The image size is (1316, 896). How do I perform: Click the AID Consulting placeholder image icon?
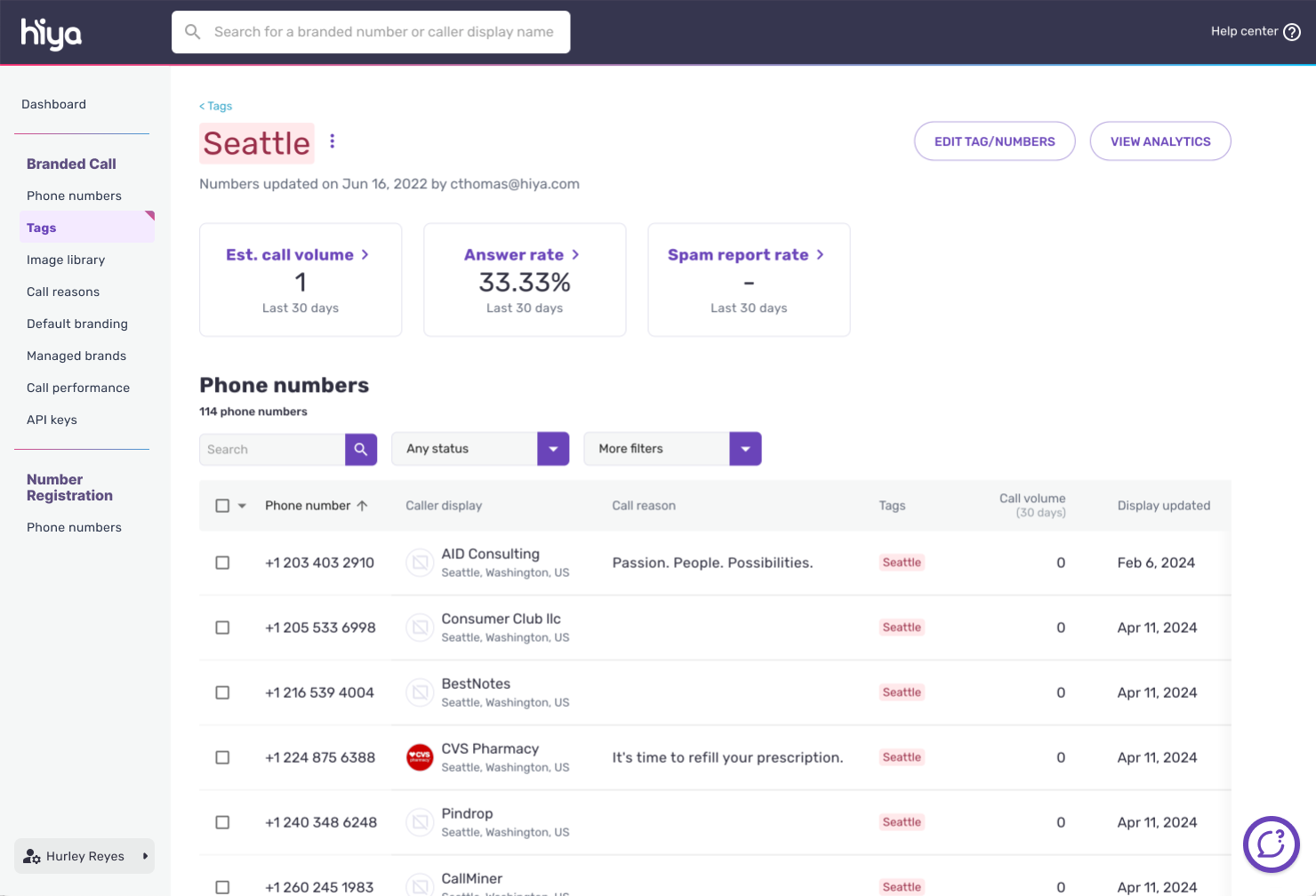coord(420,563)
